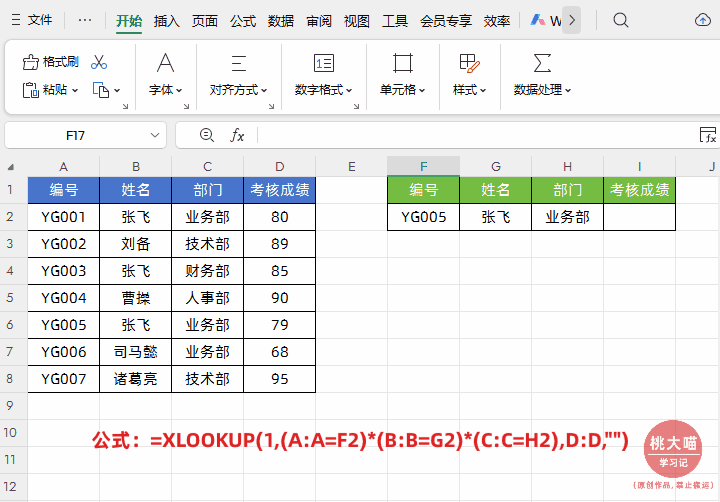Click the 数据处理 sigma icon
720x502 pixels.
542,63
